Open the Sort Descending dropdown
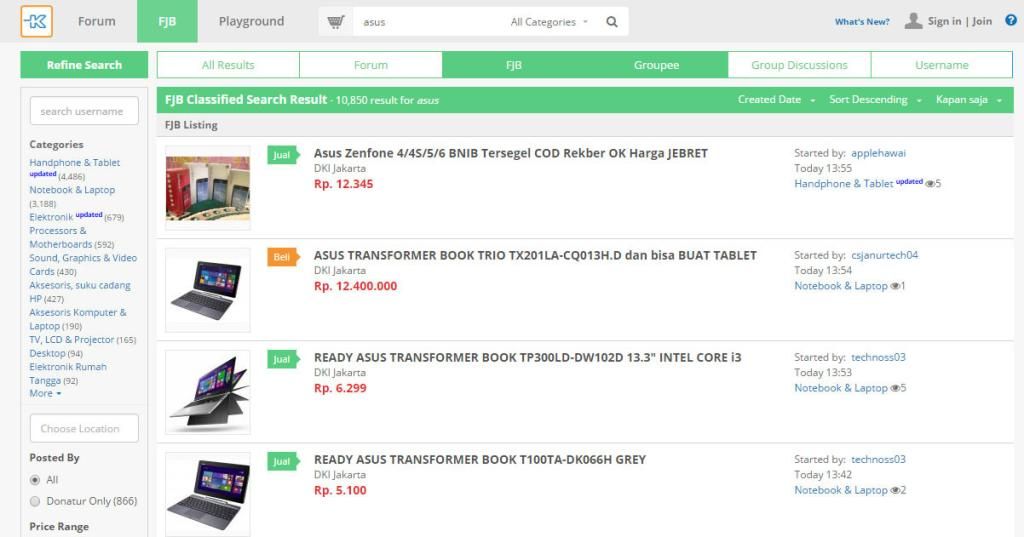Image resolution: width=1024 pixels, height=537 pixels. tap(875, 100)
